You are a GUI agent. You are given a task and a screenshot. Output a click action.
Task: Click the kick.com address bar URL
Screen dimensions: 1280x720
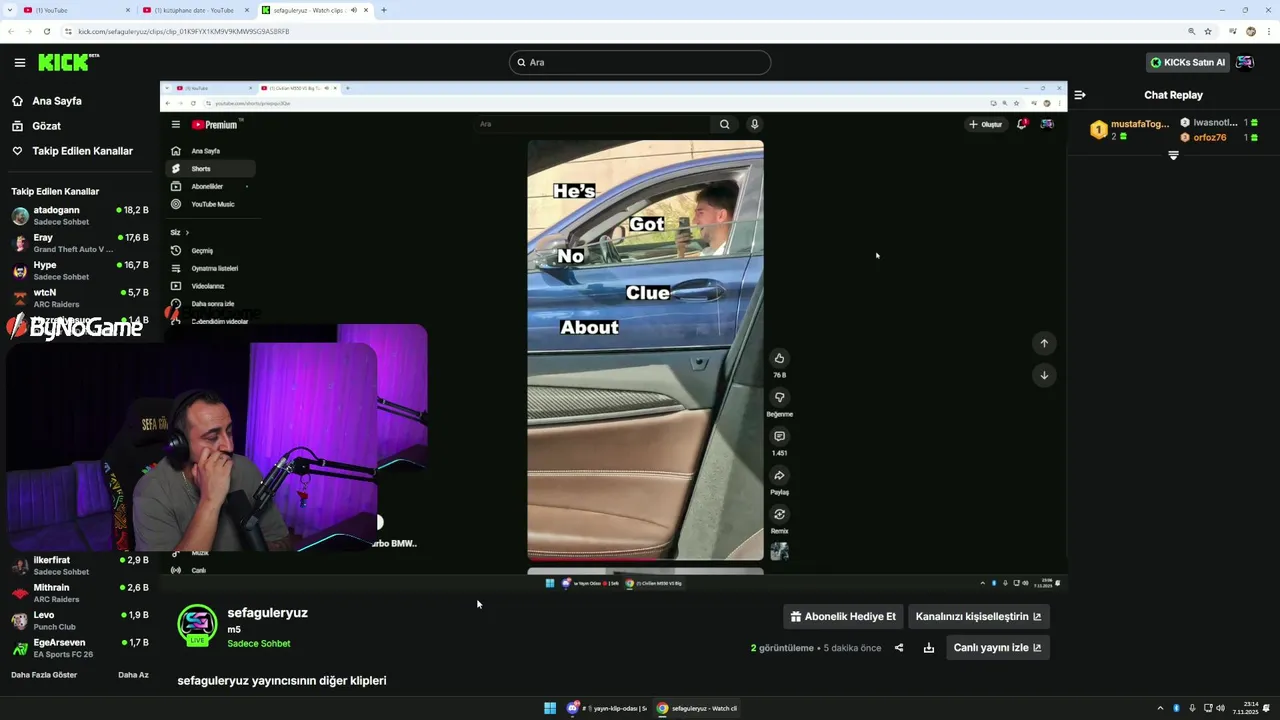tap(183, 32)
